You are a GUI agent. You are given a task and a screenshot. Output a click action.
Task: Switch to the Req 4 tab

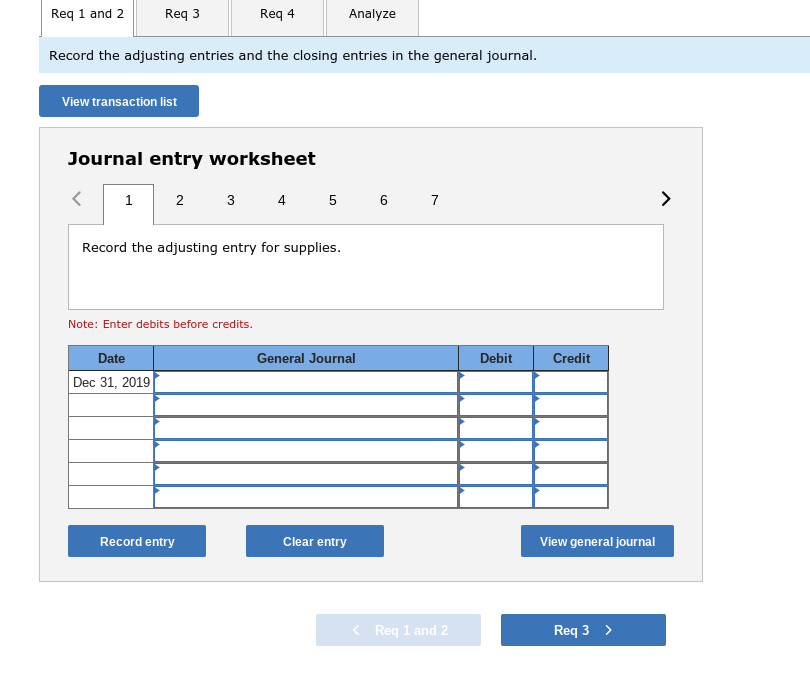tap(276, 14)
